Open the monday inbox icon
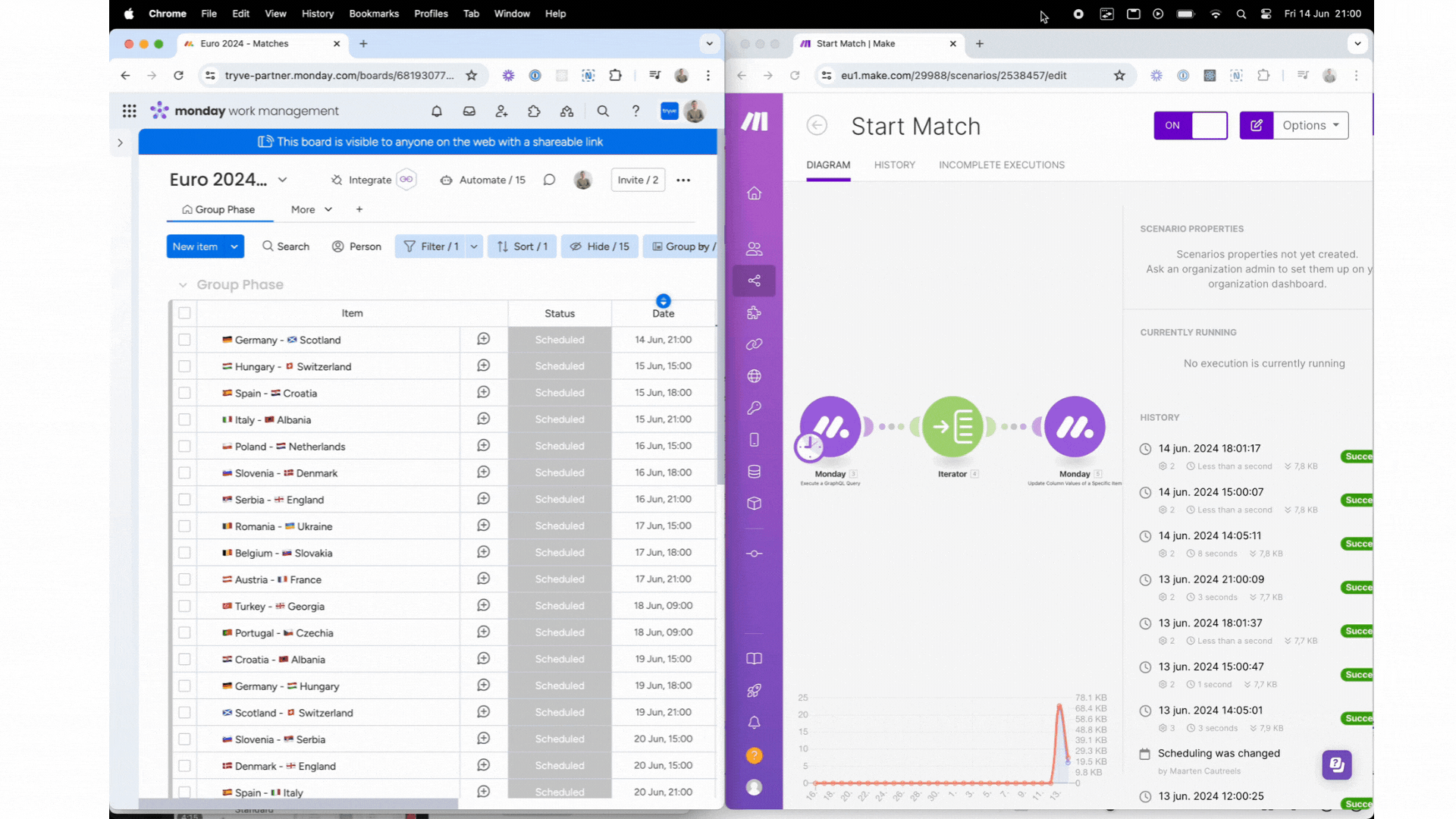Screen dimensions: 1456x819 point(469,111)
